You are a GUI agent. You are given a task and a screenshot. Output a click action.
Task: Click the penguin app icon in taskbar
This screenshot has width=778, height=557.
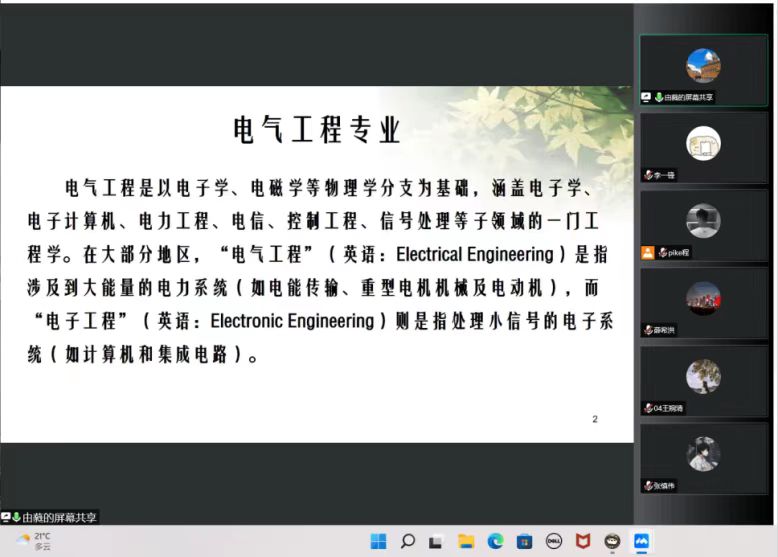(x=612, y=542)
